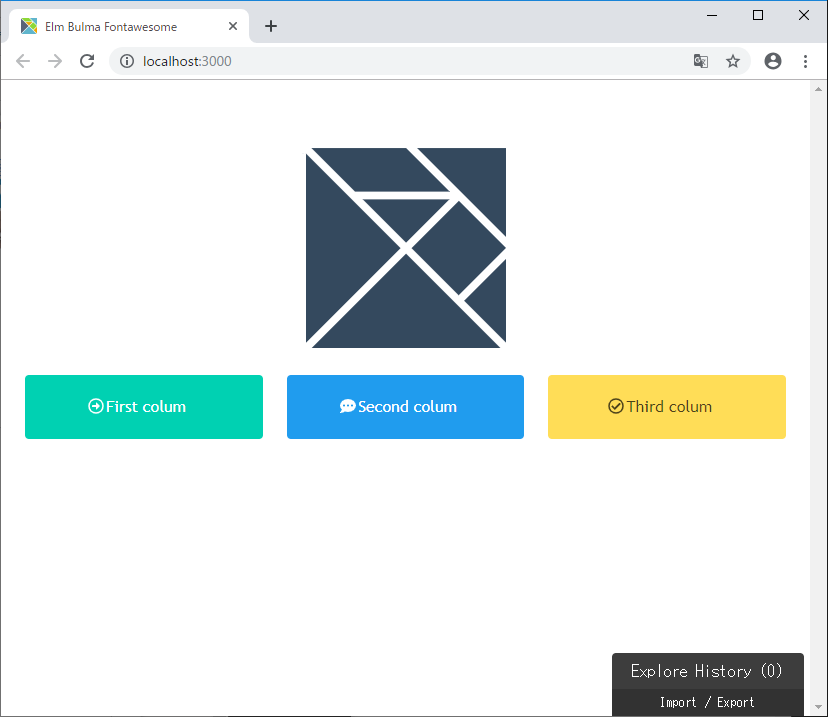
Task: Click the Elm tangram logo image
Action: click(405, 248)
